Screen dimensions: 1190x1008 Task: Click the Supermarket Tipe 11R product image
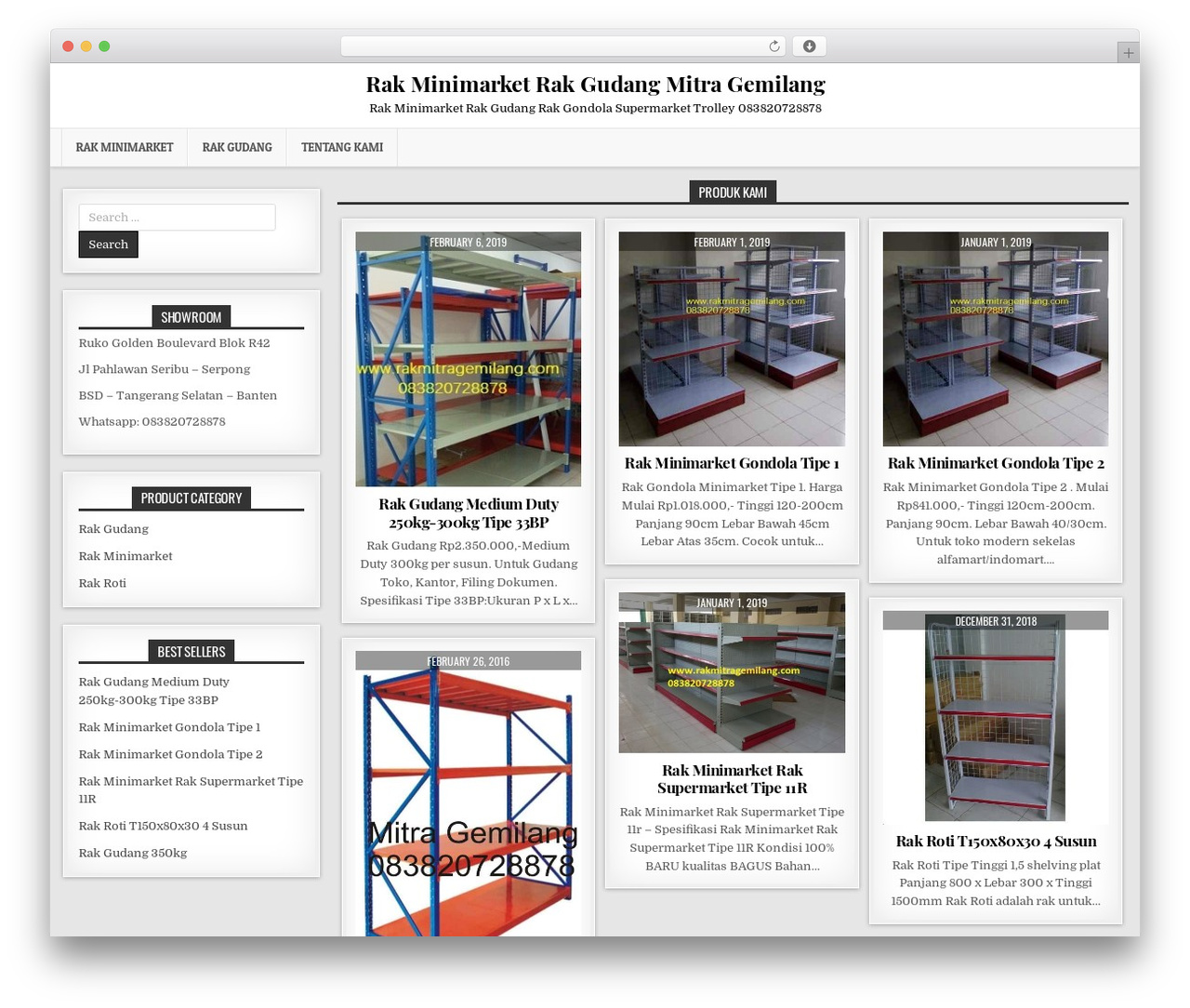(x=732, y=672)
